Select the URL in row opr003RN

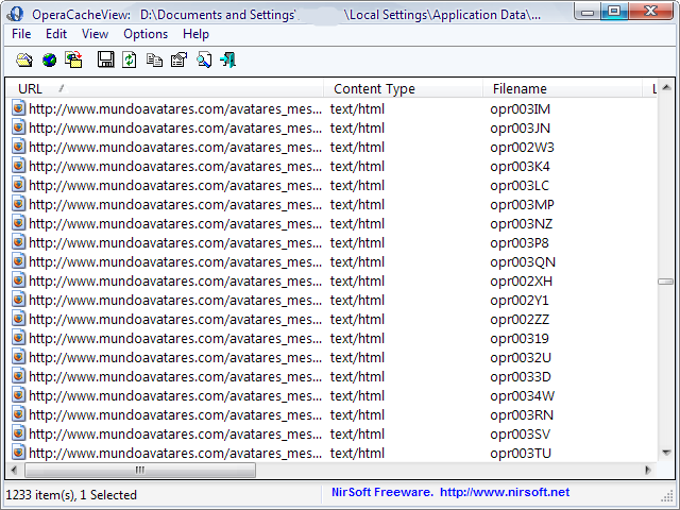(176, 414)
